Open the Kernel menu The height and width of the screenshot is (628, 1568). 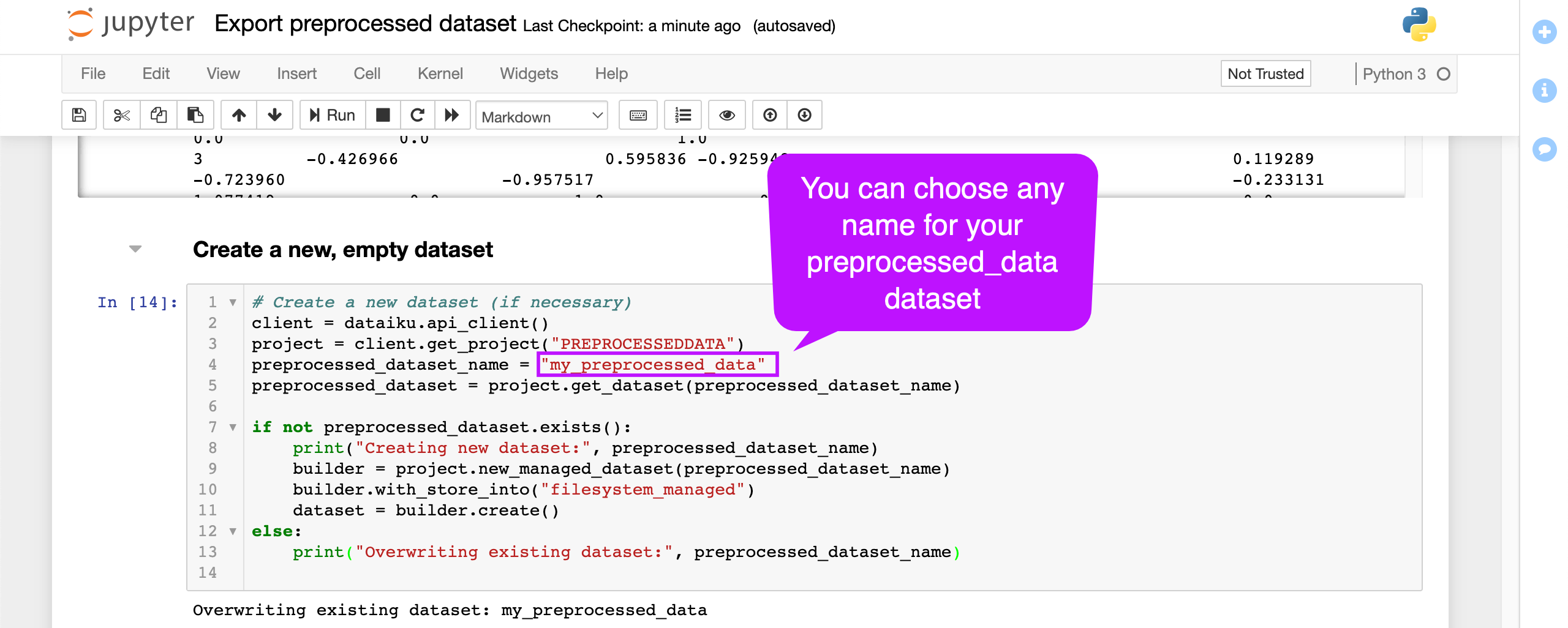(440, 73)
